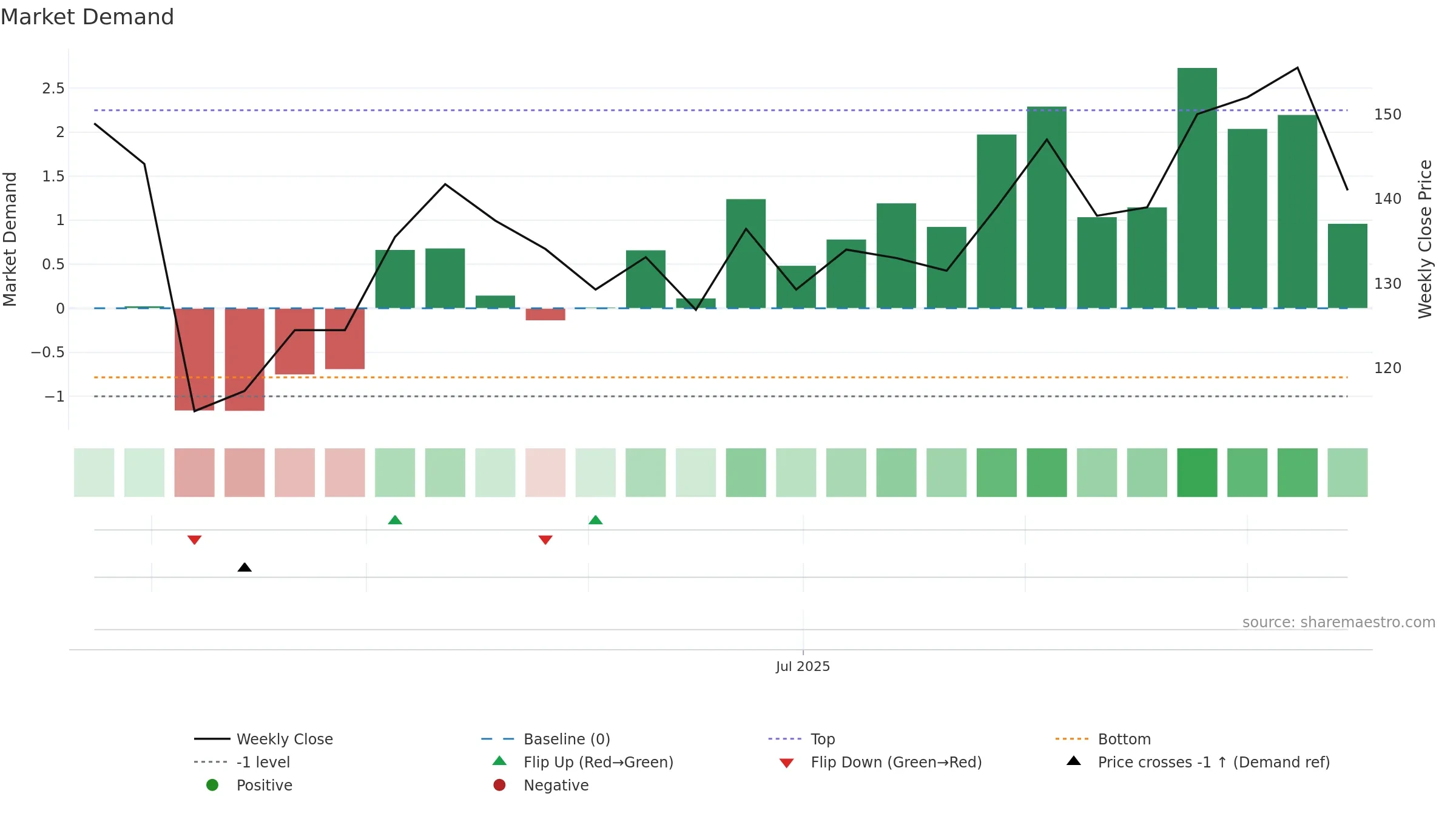Click the −0.5 left-axis tick label
1456x819 pixels.
click(x=47, y=352)
